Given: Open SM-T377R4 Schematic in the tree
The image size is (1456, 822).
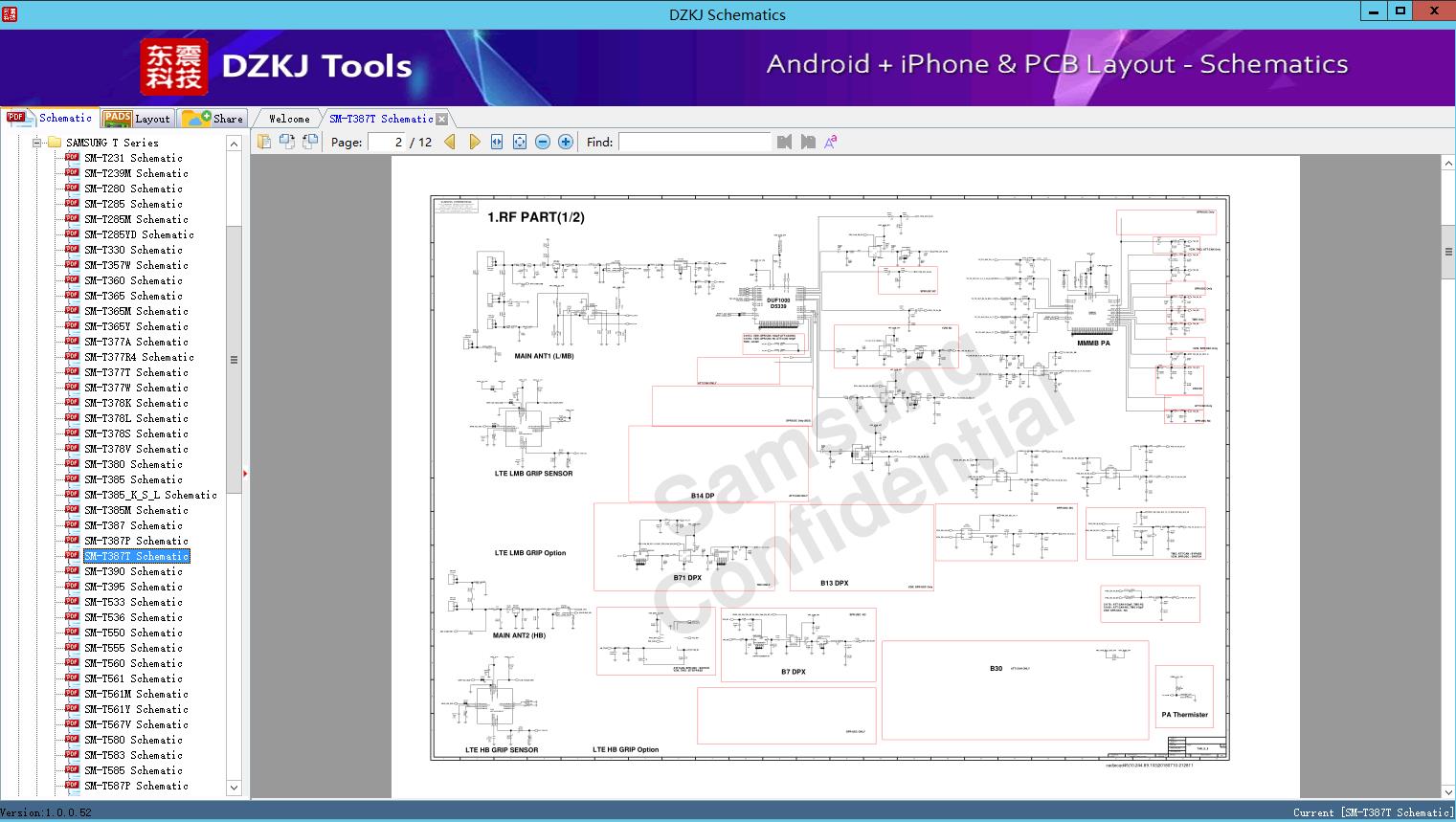Looking at the screenshot, I should (x=139, y=357).
